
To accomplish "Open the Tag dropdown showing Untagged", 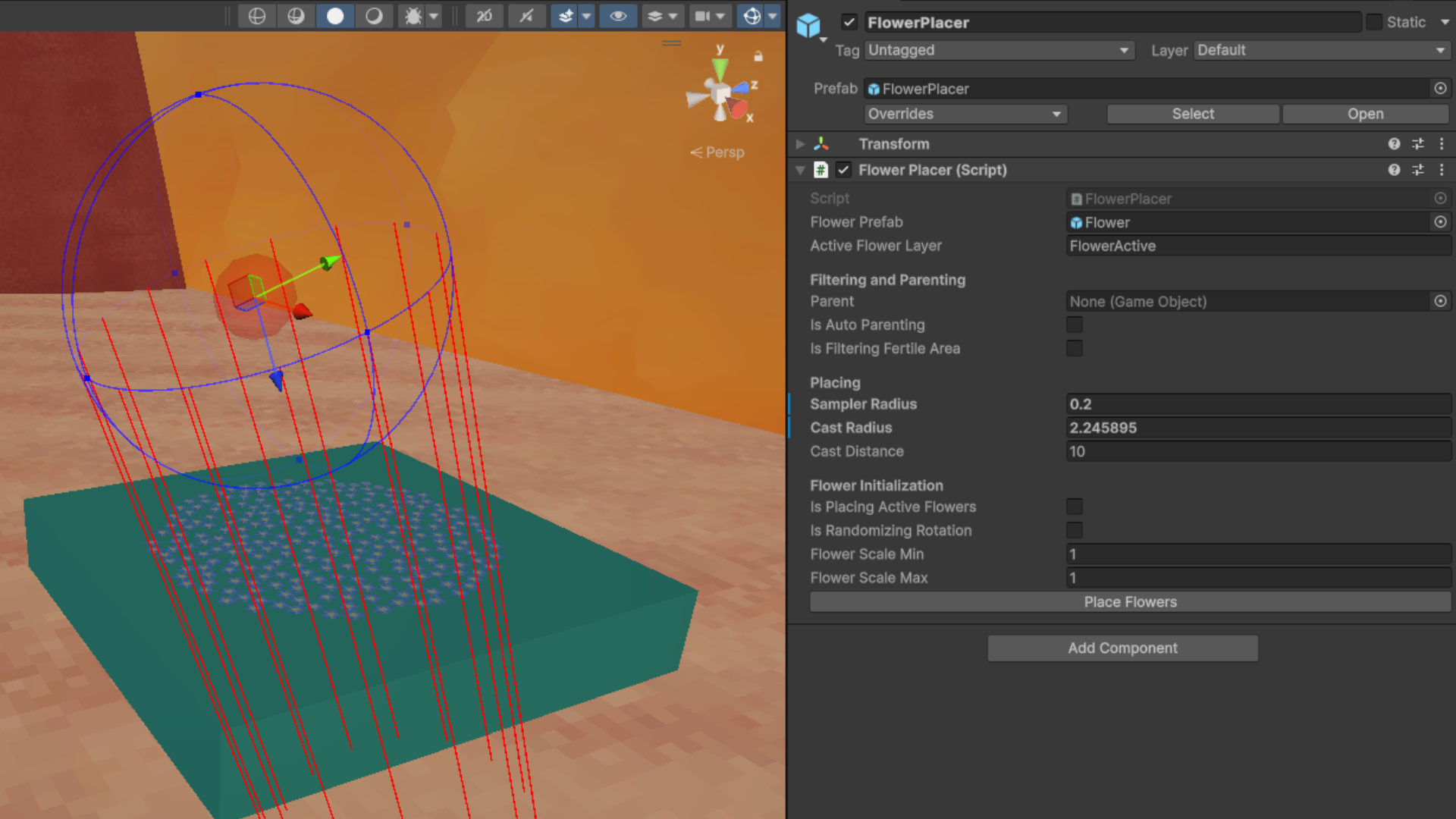I will [x=999, y=50].
